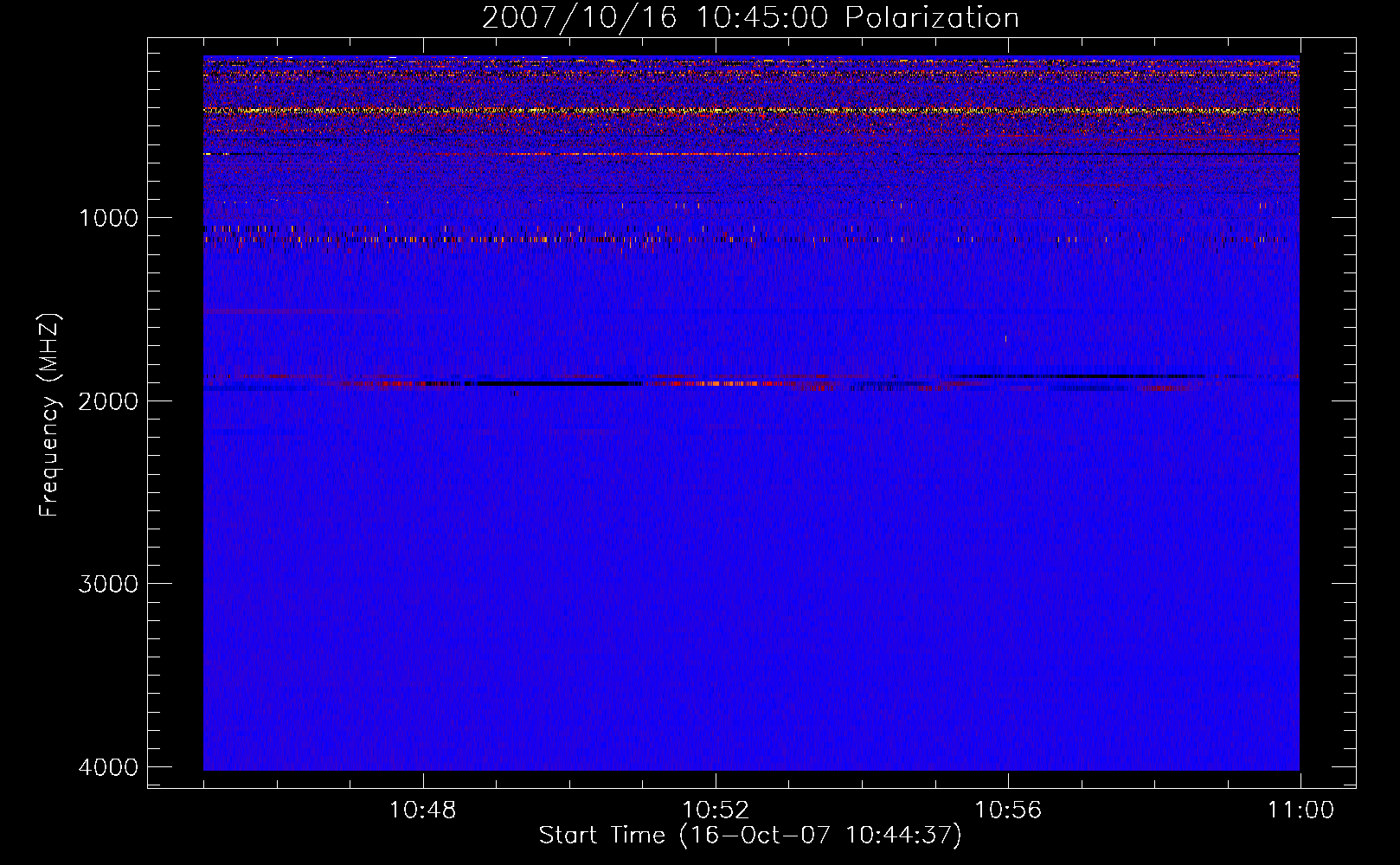Click the plot title "2007/10/16 10:45:00 Polarization"
1400x865 pixels.
click(750, 17)
